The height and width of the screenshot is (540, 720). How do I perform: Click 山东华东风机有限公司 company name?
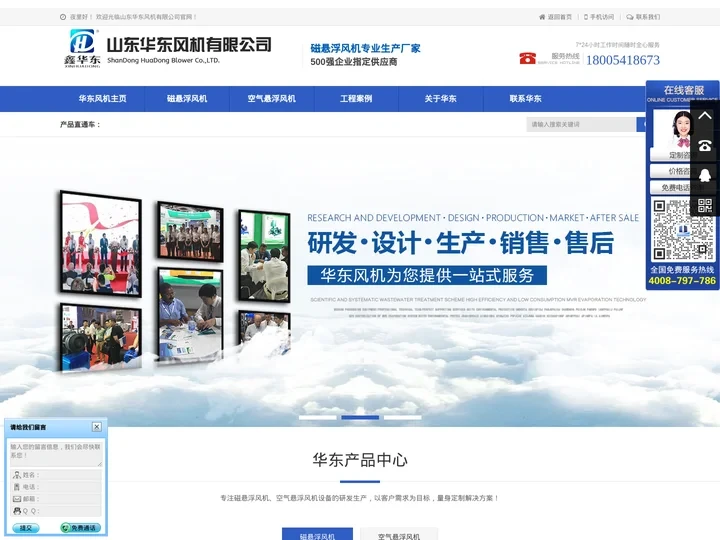pyautogui.click(x=189, y=45)
